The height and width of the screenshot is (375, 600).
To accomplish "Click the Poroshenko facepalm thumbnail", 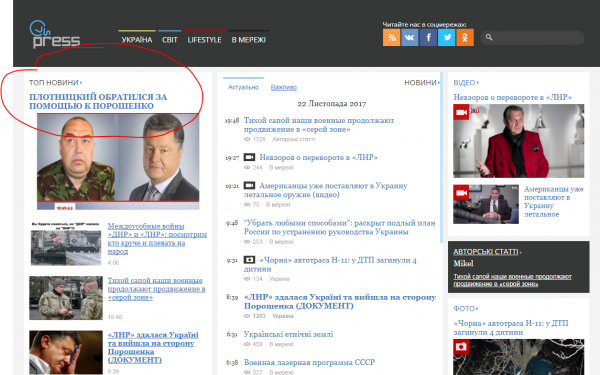I will click(x=66, y=352).
